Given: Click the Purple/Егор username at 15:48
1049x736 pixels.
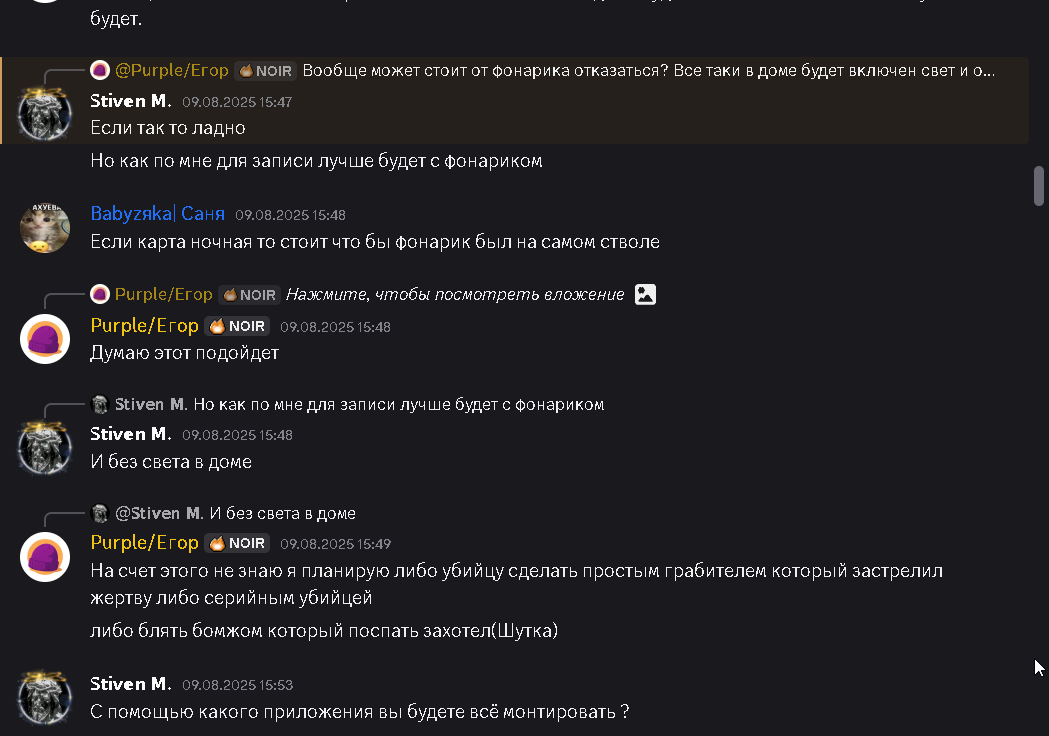Looking at the screenshot, I should (x=144, y=326).
